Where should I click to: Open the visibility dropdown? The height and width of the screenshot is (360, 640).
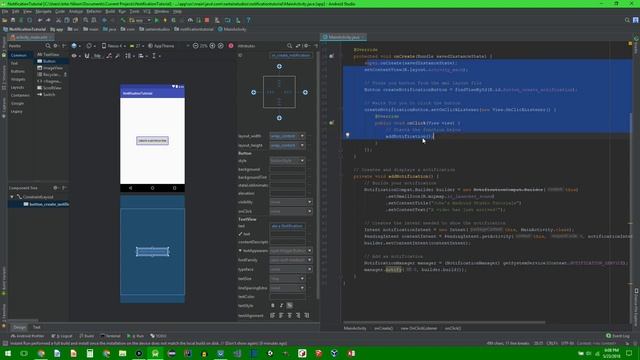coord(309,202)
